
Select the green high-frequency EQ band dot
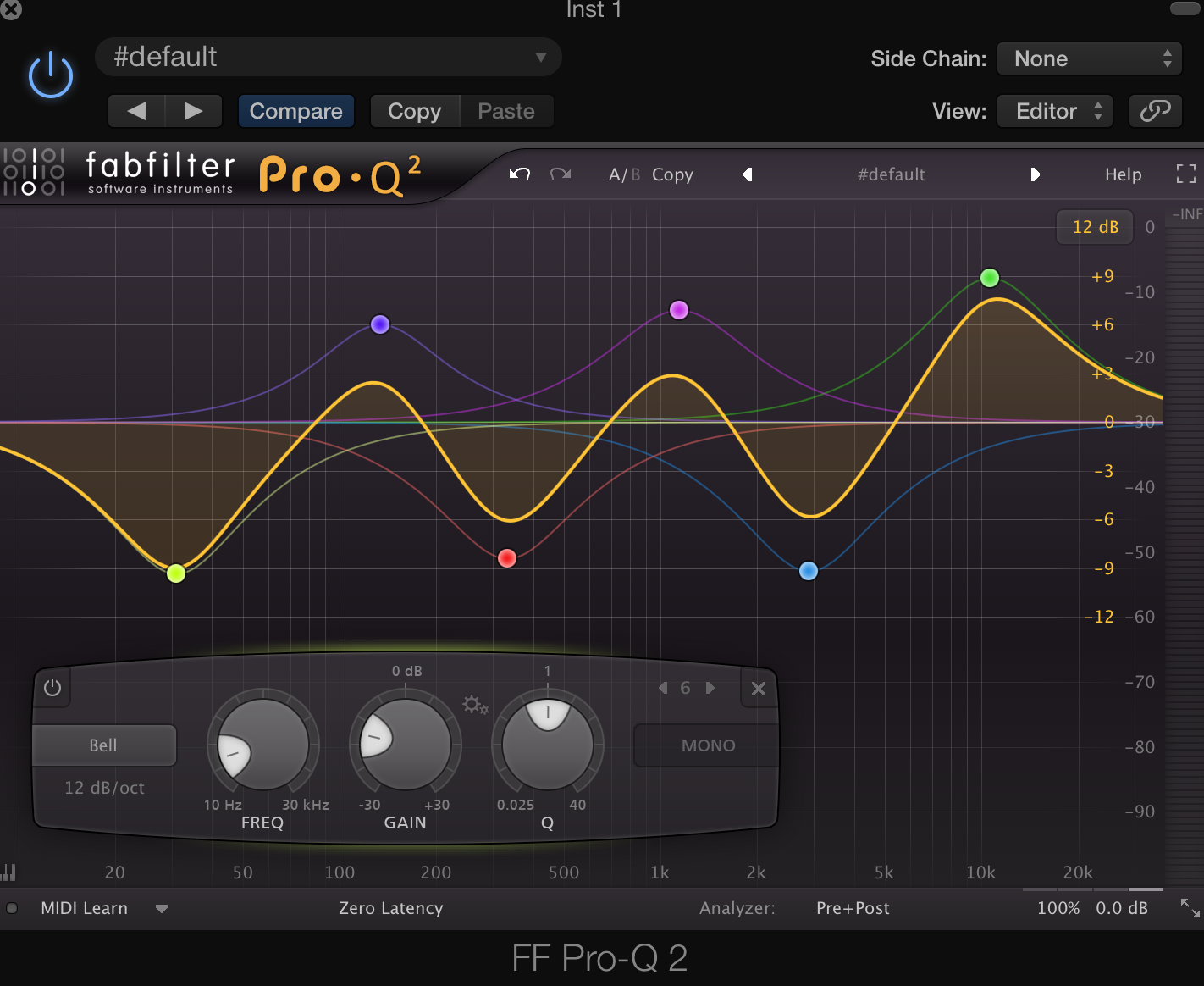point(990,278)
